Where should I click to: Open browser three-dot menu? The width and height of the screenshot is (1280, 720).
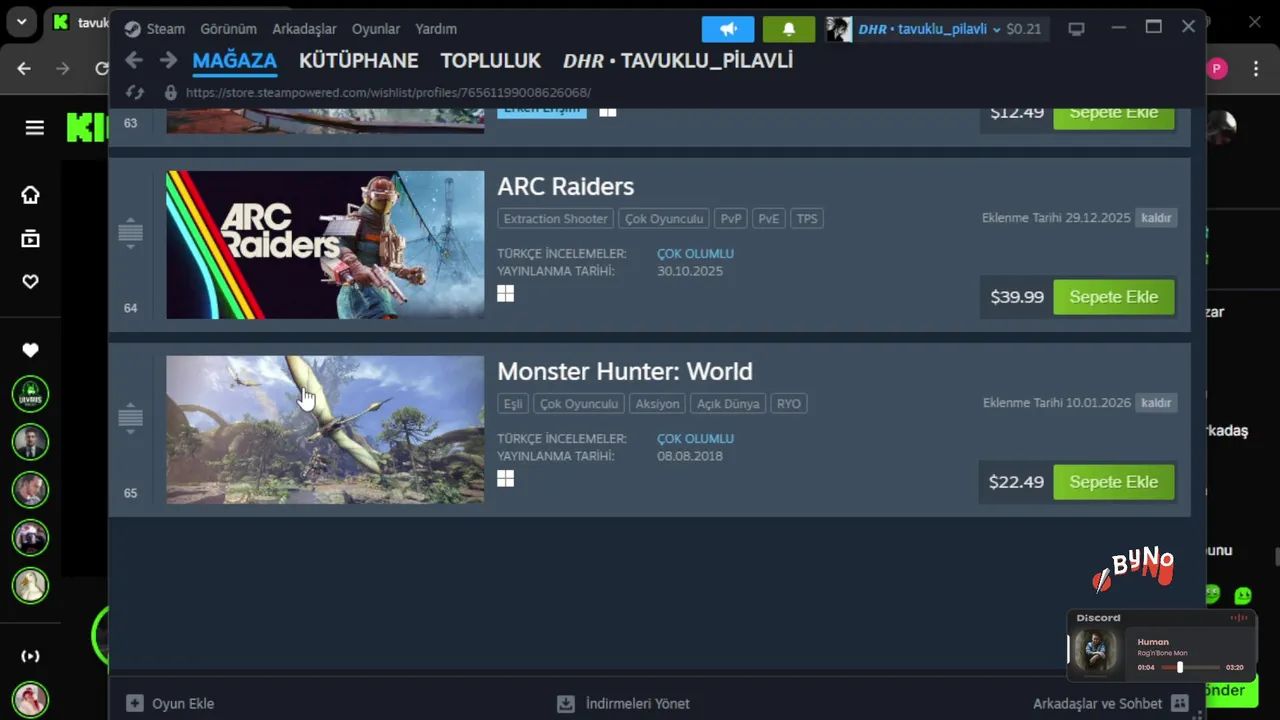(1256, 68)
